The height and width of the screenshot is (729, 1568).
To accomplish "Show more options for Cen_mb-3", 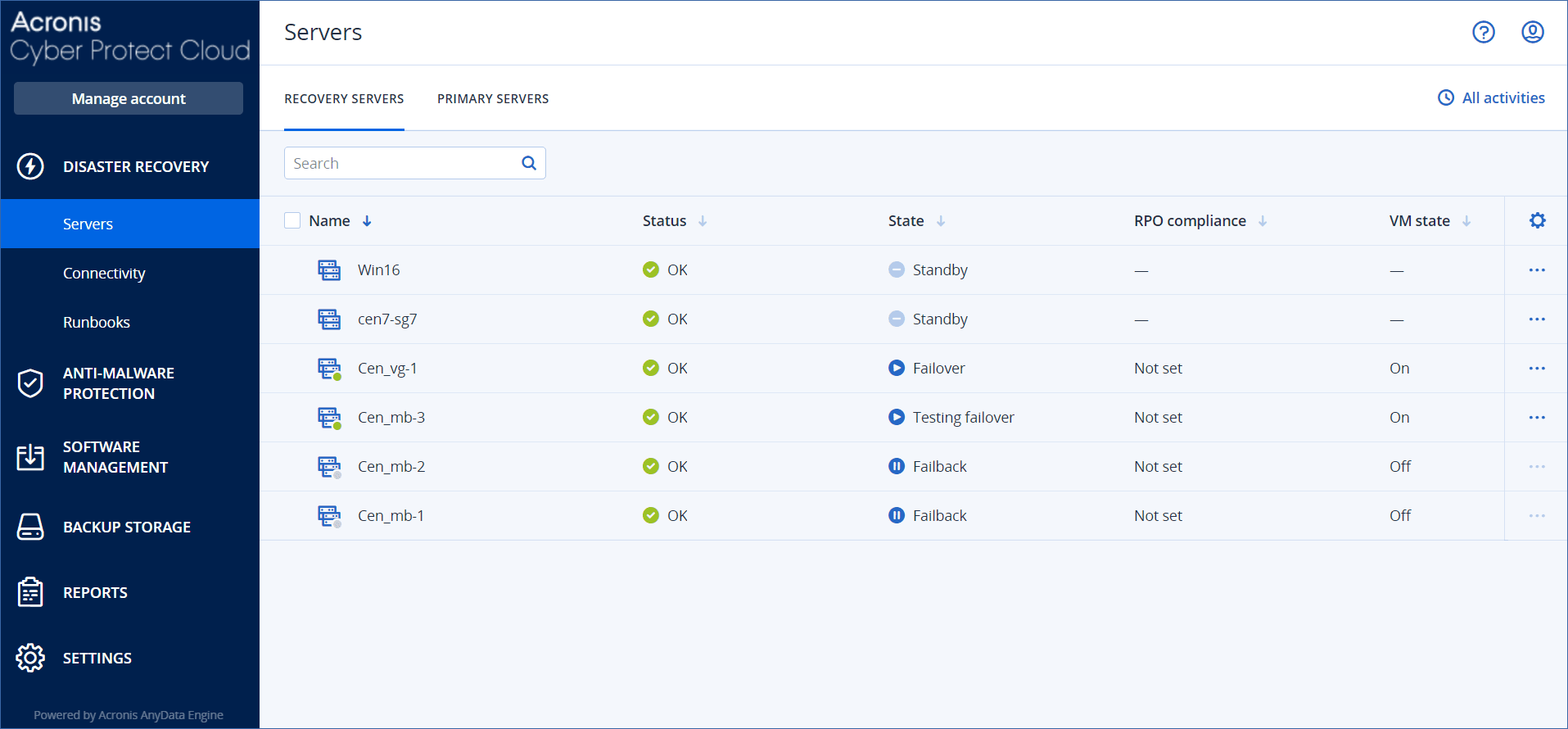I will [x=1536, y=418].
